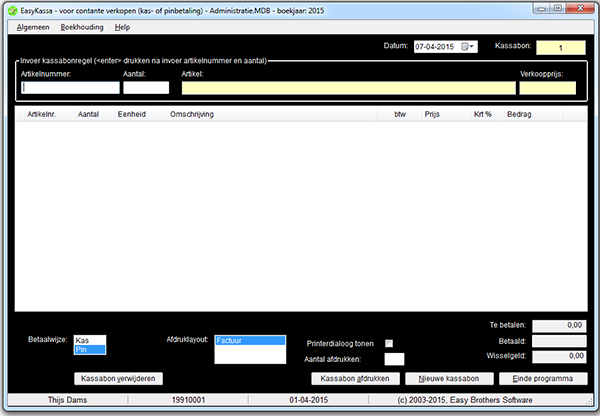Click the Aantal afdrukken input box
Screen dimensions: 600x416
(x=394, y=359)
